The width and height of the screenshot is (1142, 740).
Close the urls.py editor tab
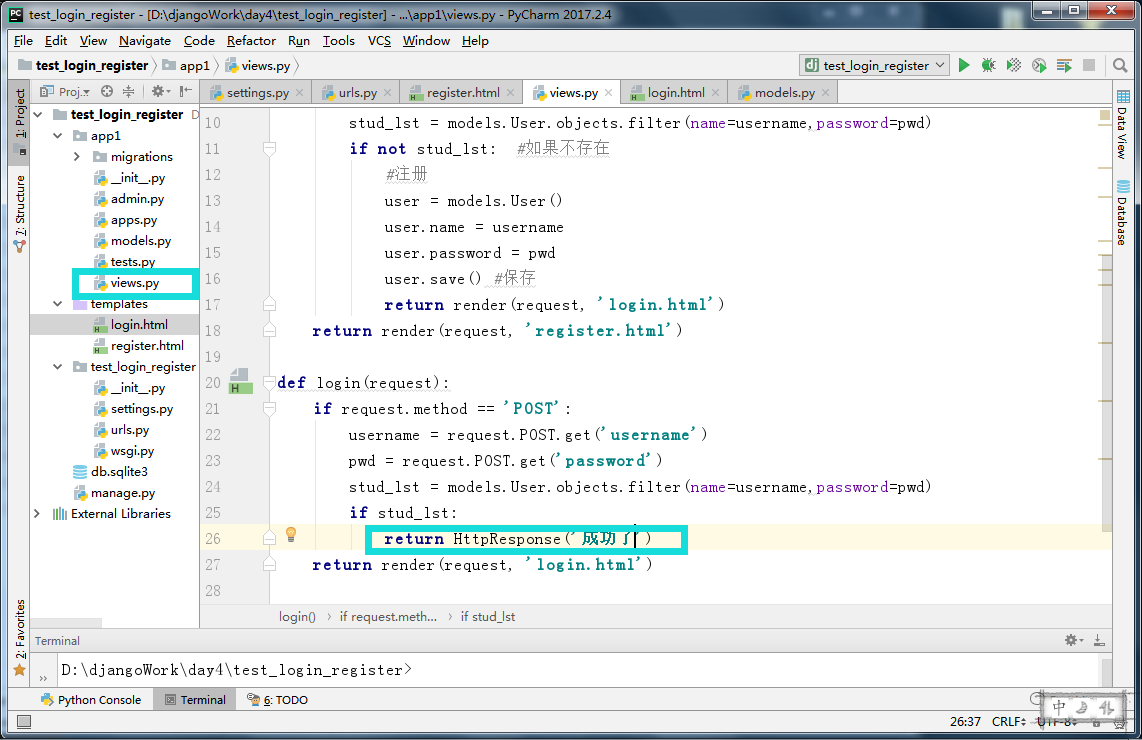pos(387,92)
